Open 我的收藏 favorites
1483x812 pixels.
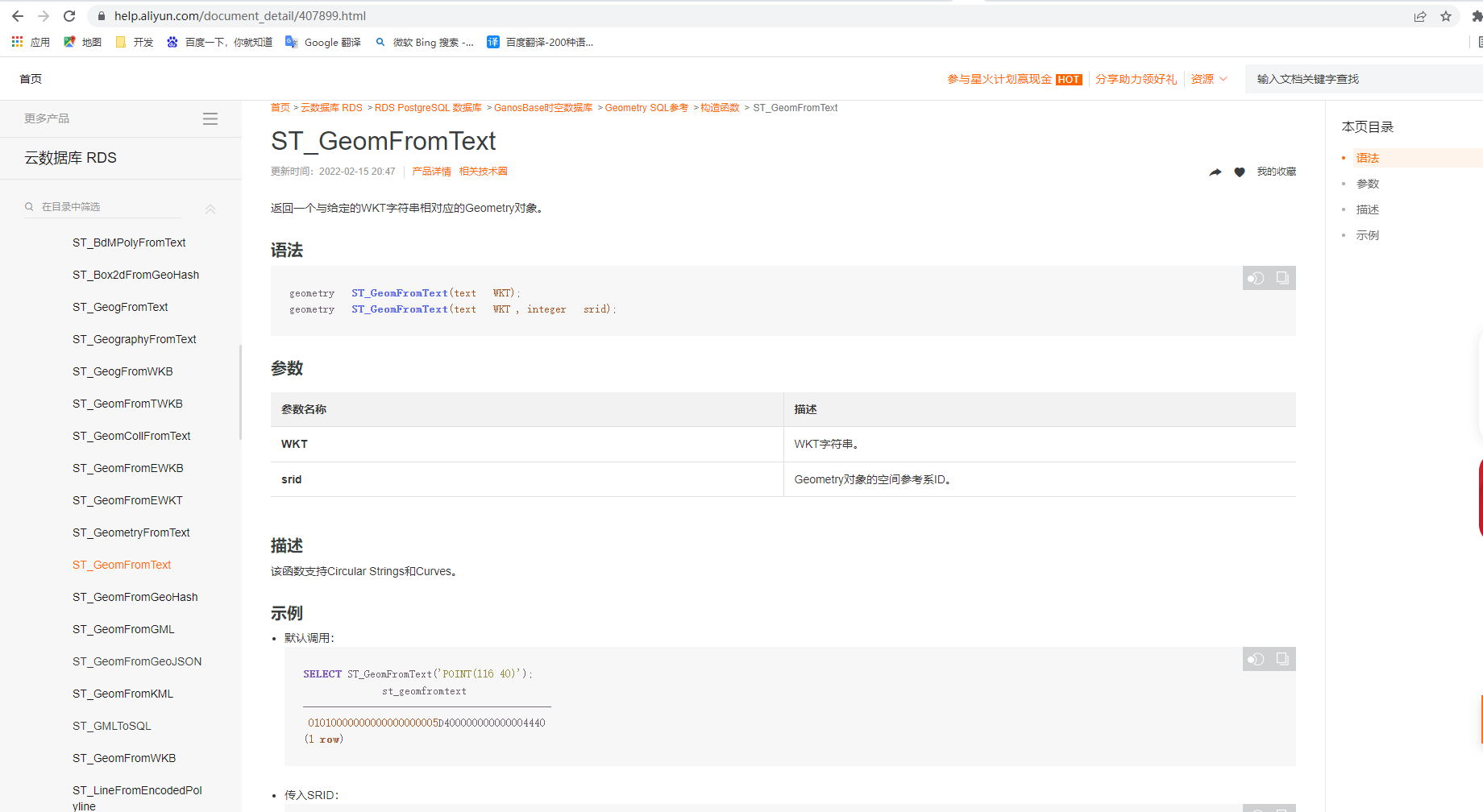click(1277, 172)
